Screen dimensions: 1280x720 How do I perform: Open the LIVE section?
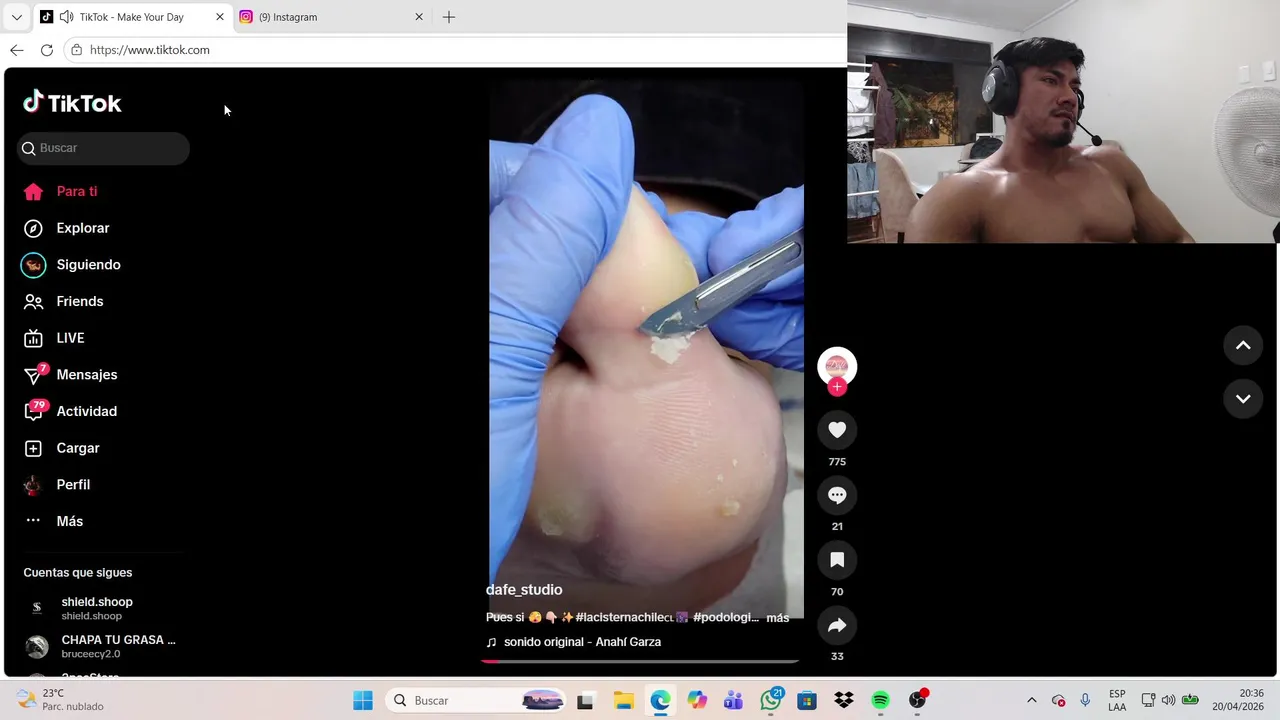point(54,338)
